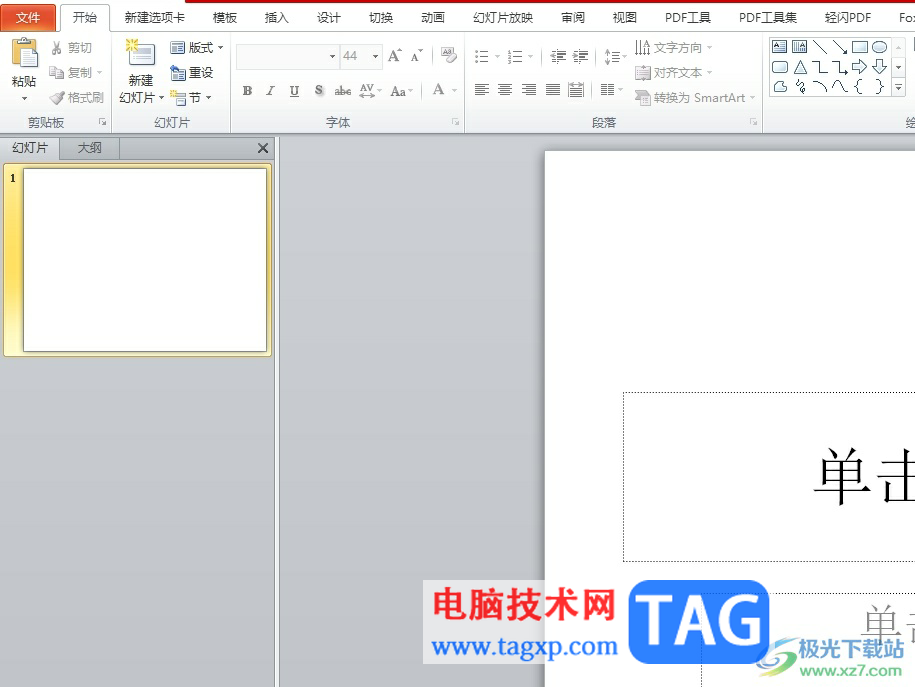The height and width of the screenshot is (687, 915).
Task: Click the New Slide (新建幻灯片) icon
Action: click(x=140, y=53)
